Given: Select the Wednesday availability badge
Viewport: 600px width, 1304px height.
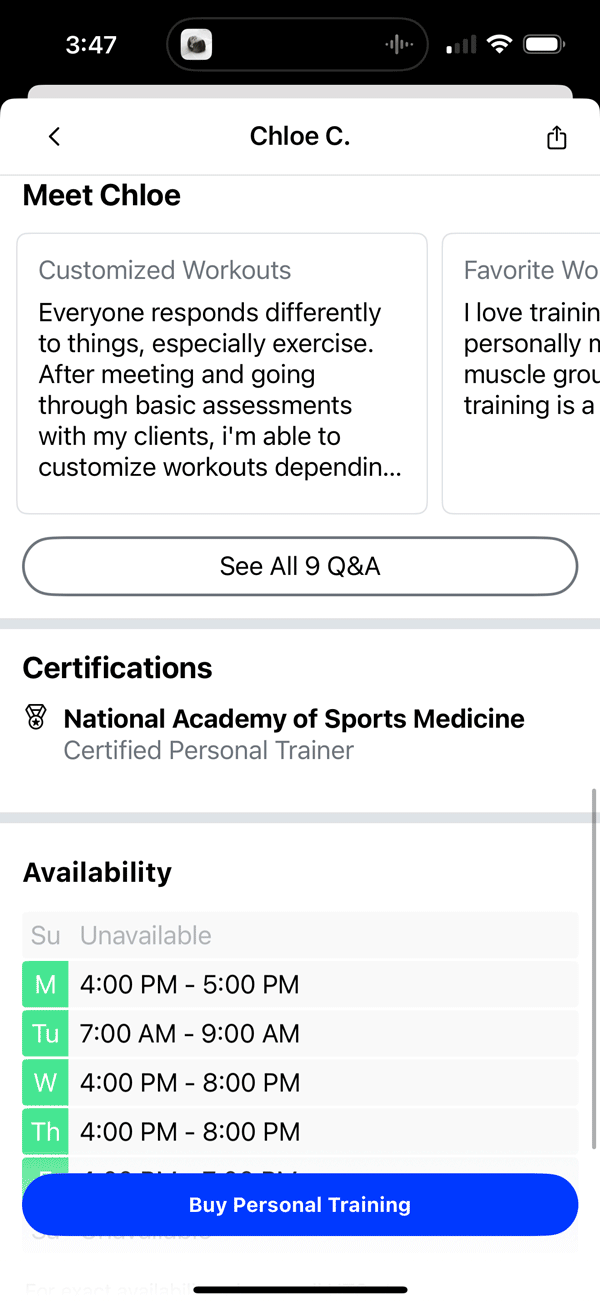Looking at the screenshot, I should pyautogui.click(x=45, y=1082).
